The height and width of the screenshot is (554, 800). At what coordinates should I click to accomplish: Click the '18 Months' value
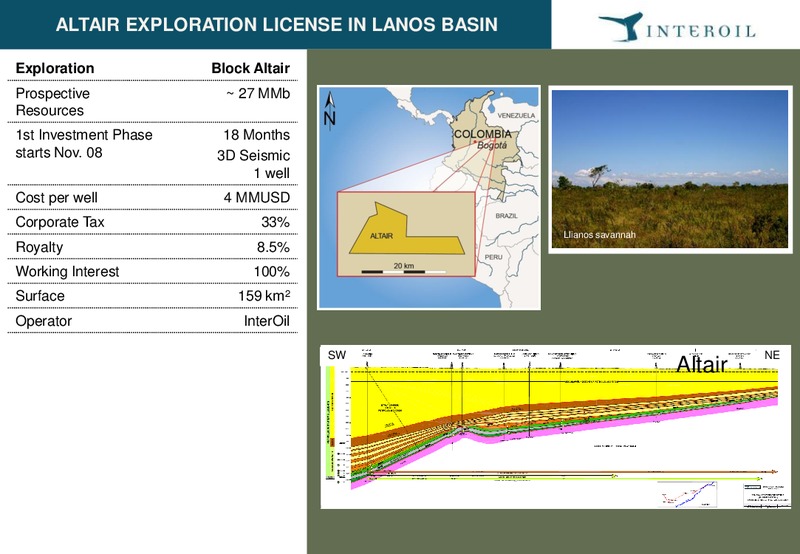pyautogui.click(x=257, y=135)
